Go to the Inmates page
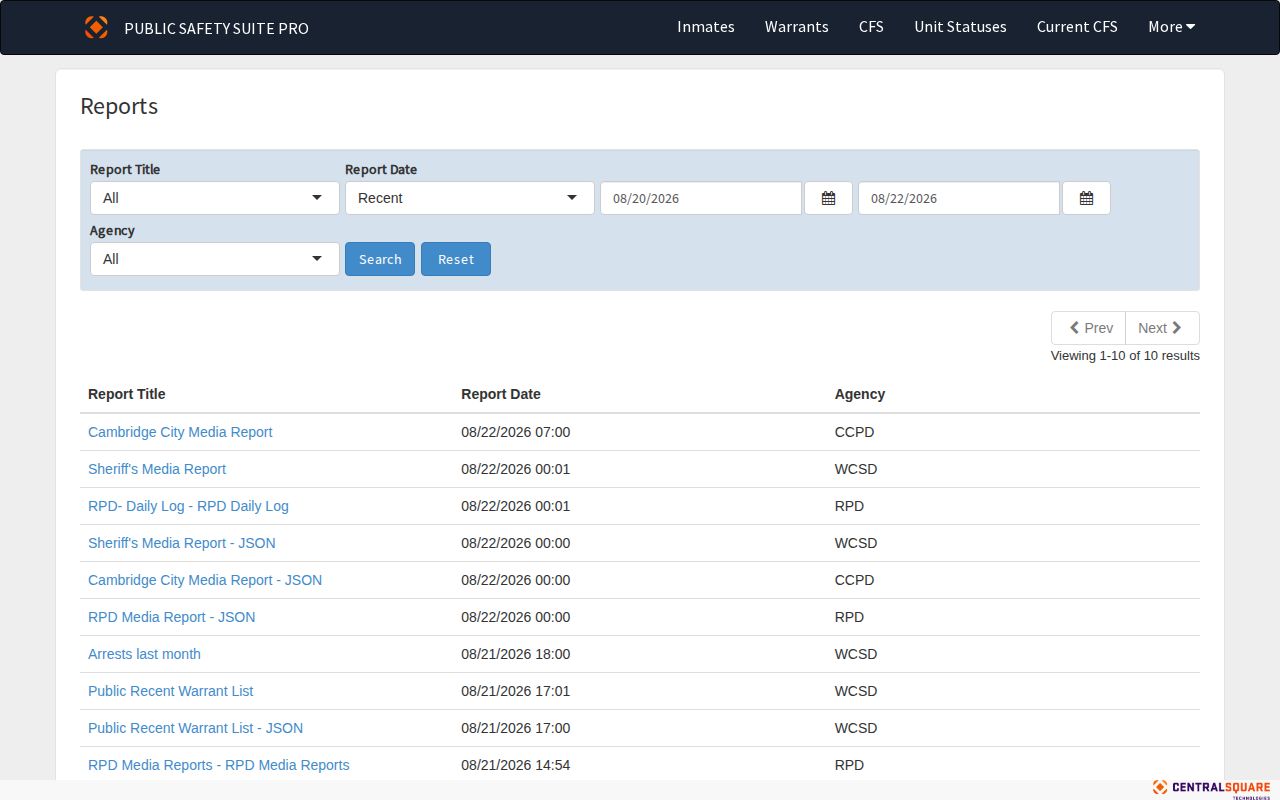This screenshot has width=1280, height=800. (706, 27)
